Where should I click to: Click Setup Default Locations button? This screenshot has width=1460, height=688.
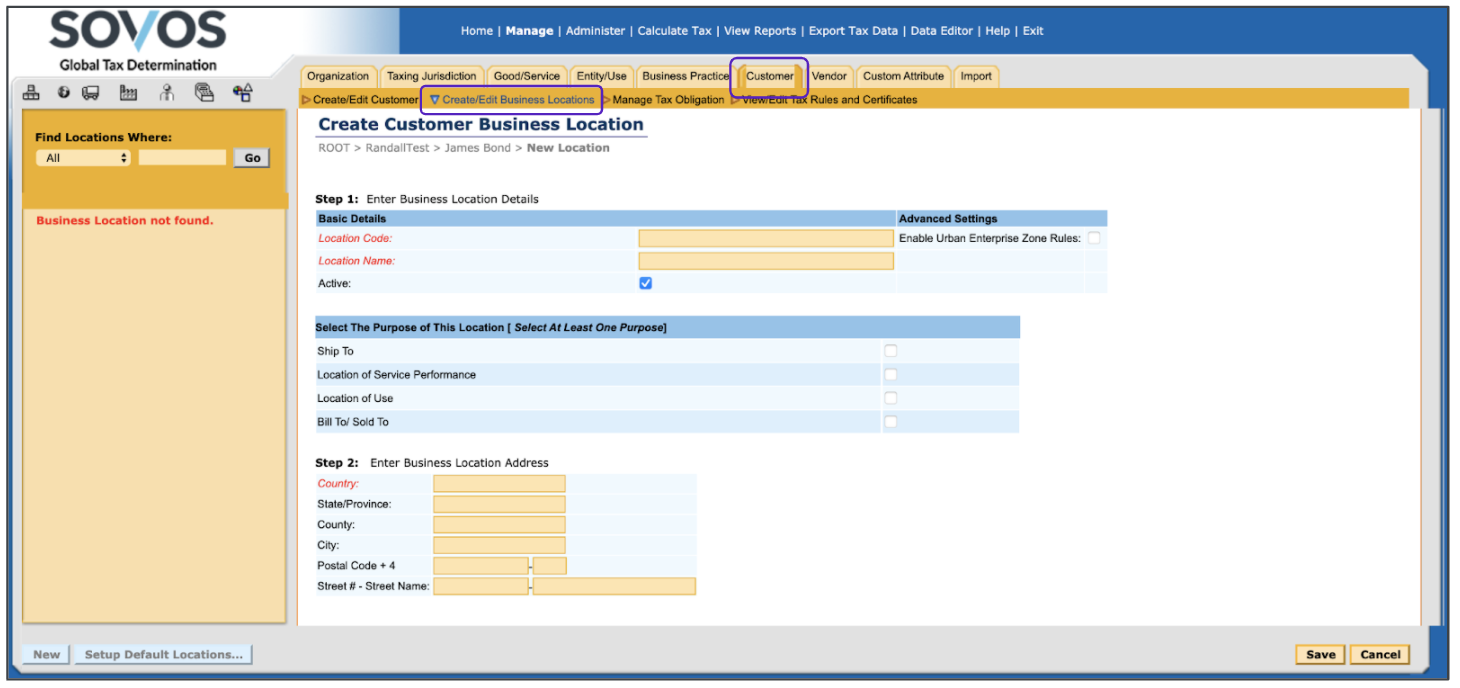coord(163,655)
